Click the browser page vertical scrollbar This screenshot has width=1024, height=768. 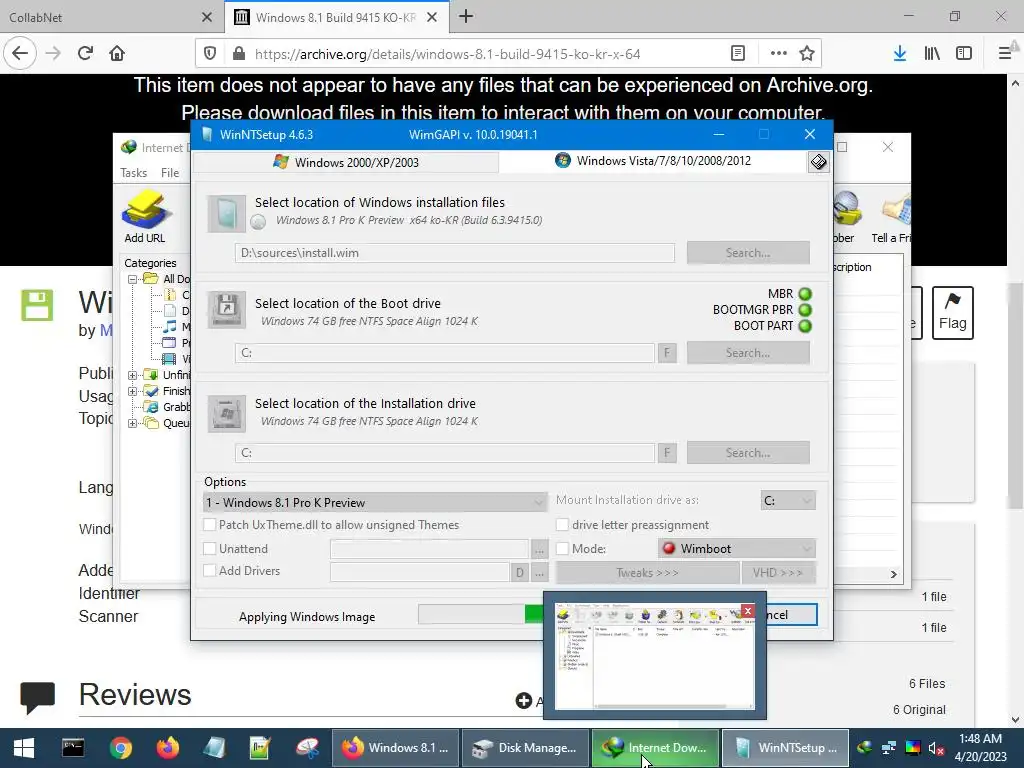click(x=1015, y=396)
